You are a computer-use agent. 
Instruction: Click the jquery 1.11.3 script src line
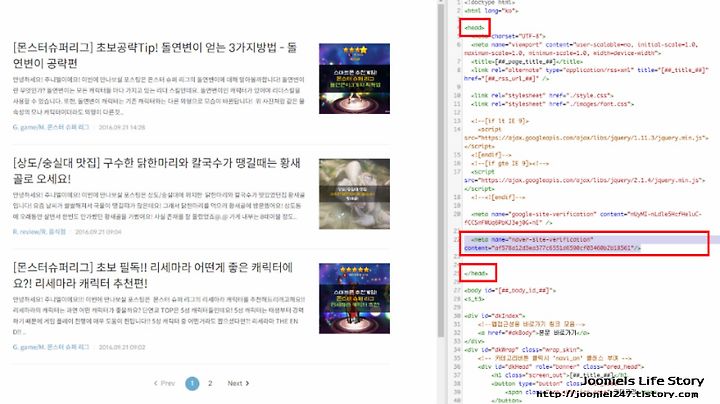point(586,138)
